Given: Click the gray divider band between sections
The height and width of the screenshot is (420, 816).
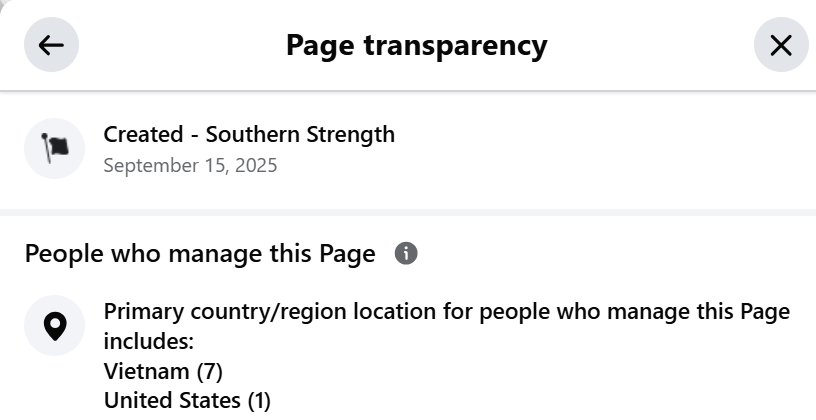Looking at the screenshot, I should point(408,212).
